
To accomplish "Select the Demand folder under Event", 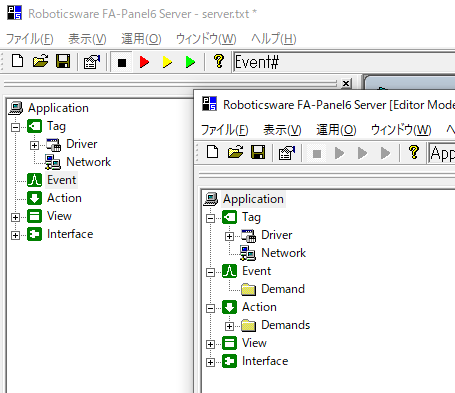I will click(283, 289).
